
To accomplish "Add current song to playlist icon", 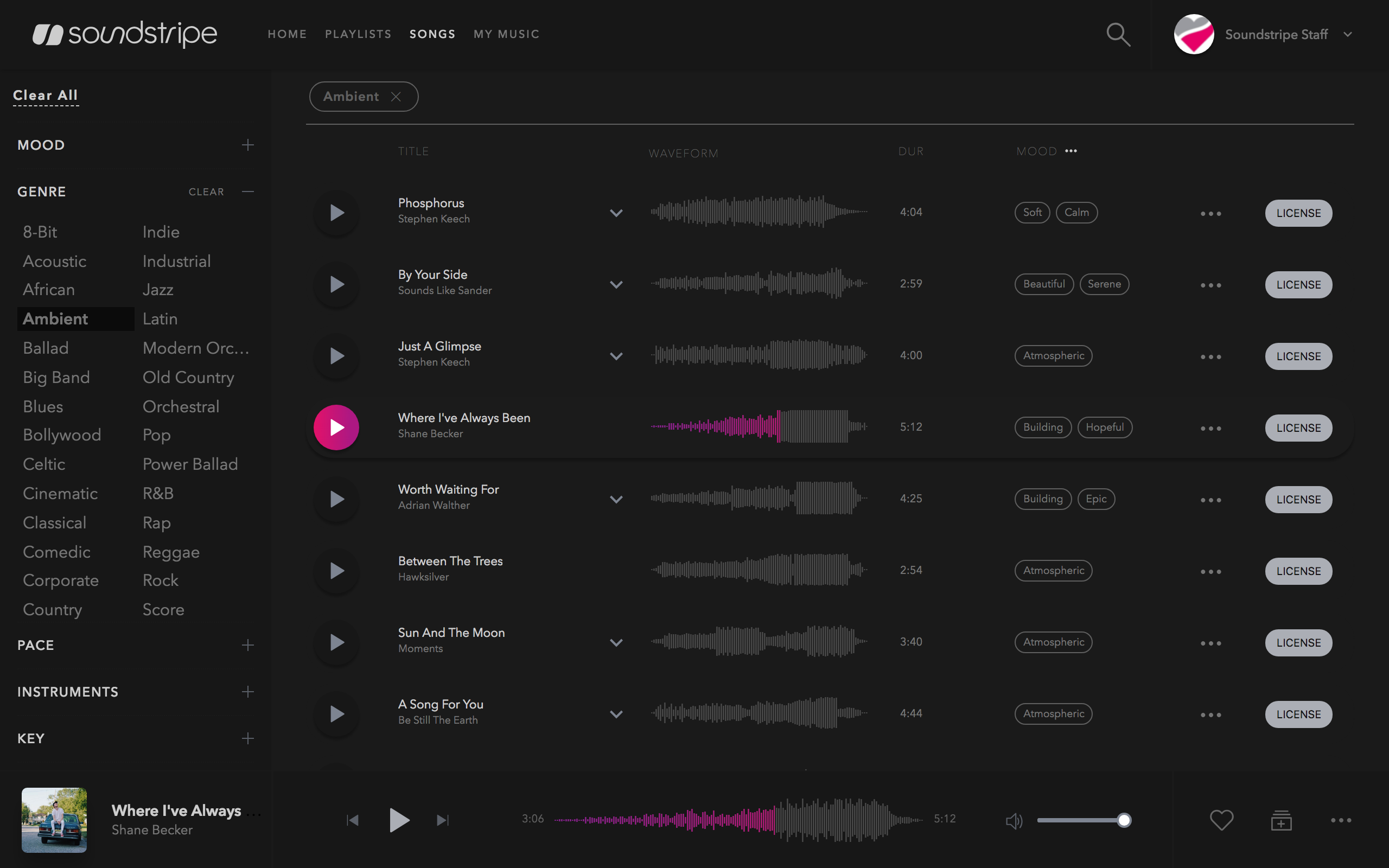I will (1281, 820).
